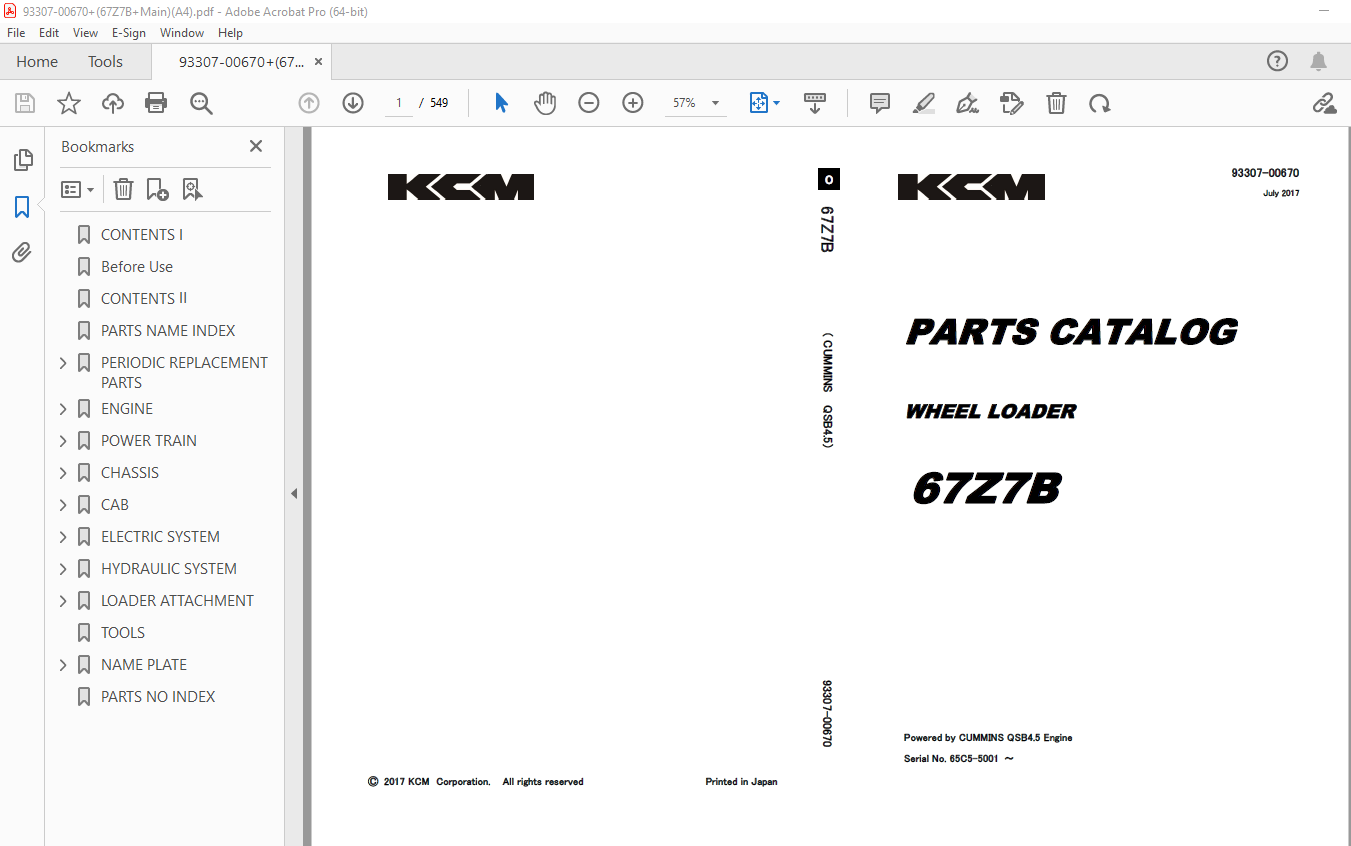This screenshot has height=846, width=1351.
Task: Open the E-Sign menu
Action: pos(129,32)
